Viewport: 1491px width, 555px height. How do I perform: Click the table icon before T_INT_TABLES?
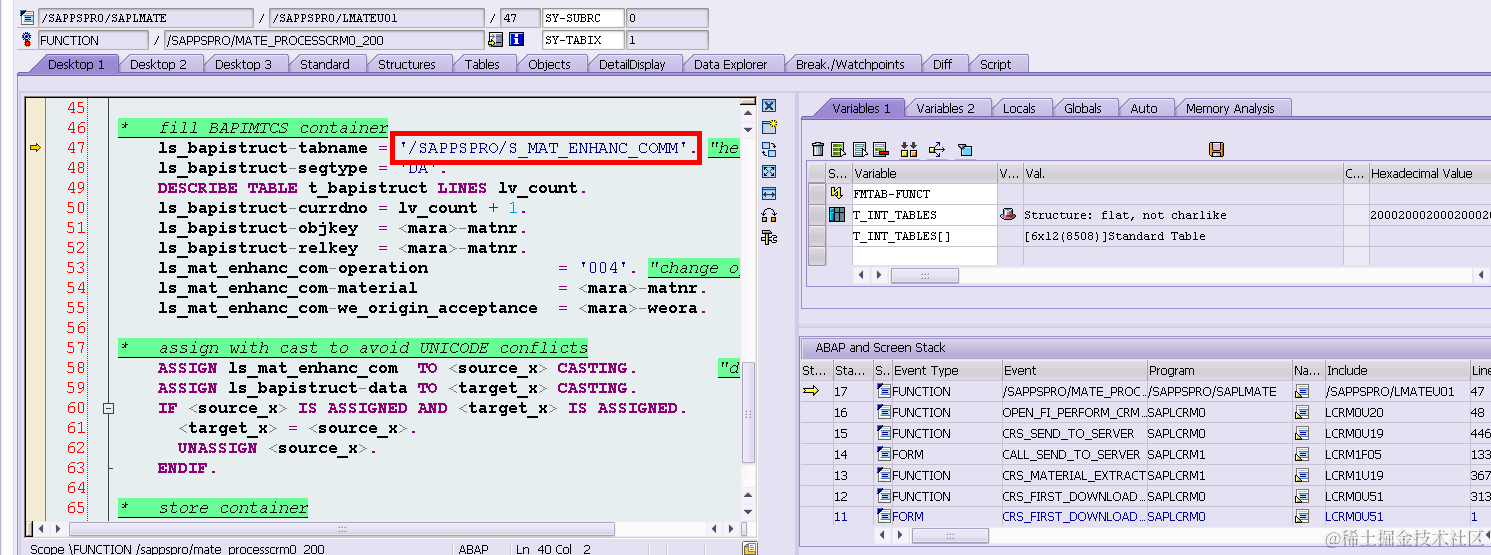pyautogui.click(x=838, y=215)
